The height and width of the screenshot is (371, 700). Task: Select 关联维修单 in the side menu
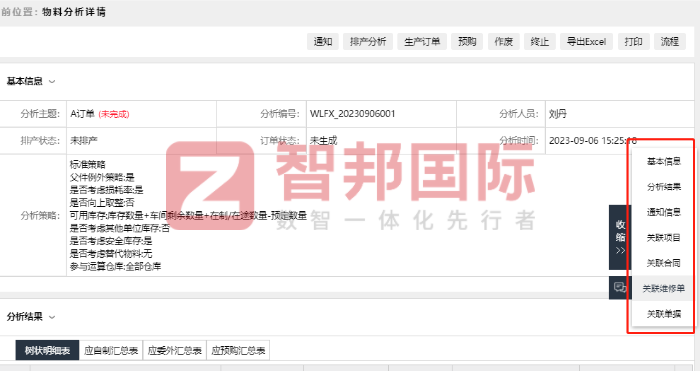pyautogui.click(x=664, y=288)
